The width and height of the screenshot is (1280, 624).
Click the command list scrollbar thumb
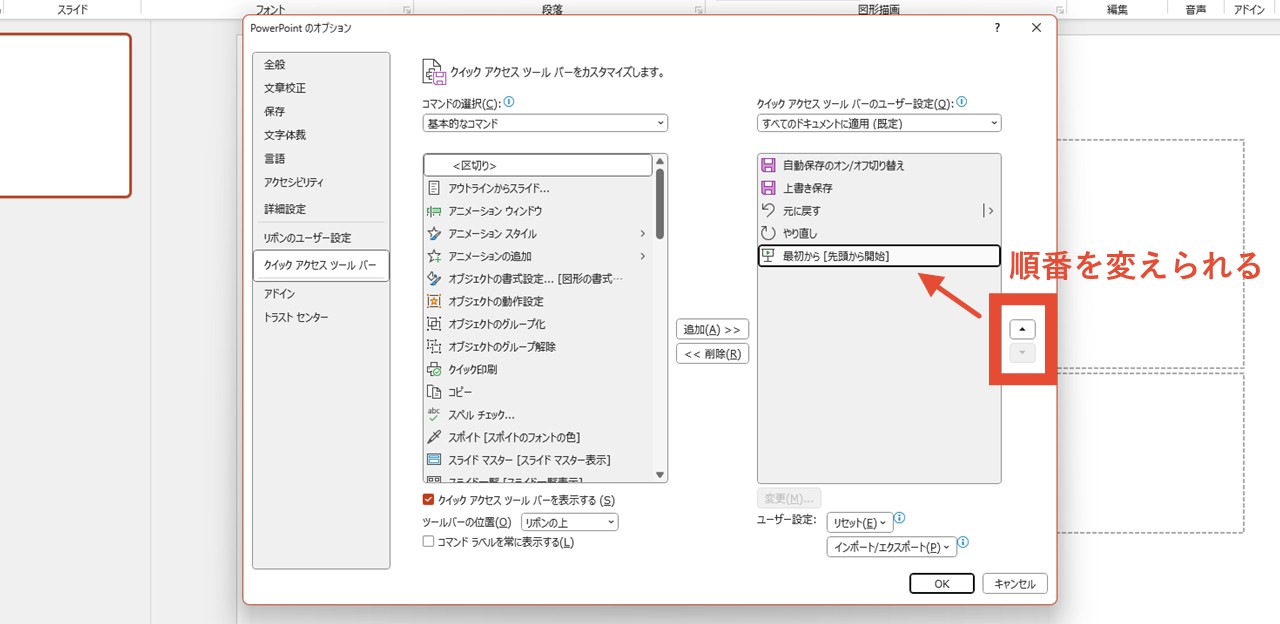[660, 204]
